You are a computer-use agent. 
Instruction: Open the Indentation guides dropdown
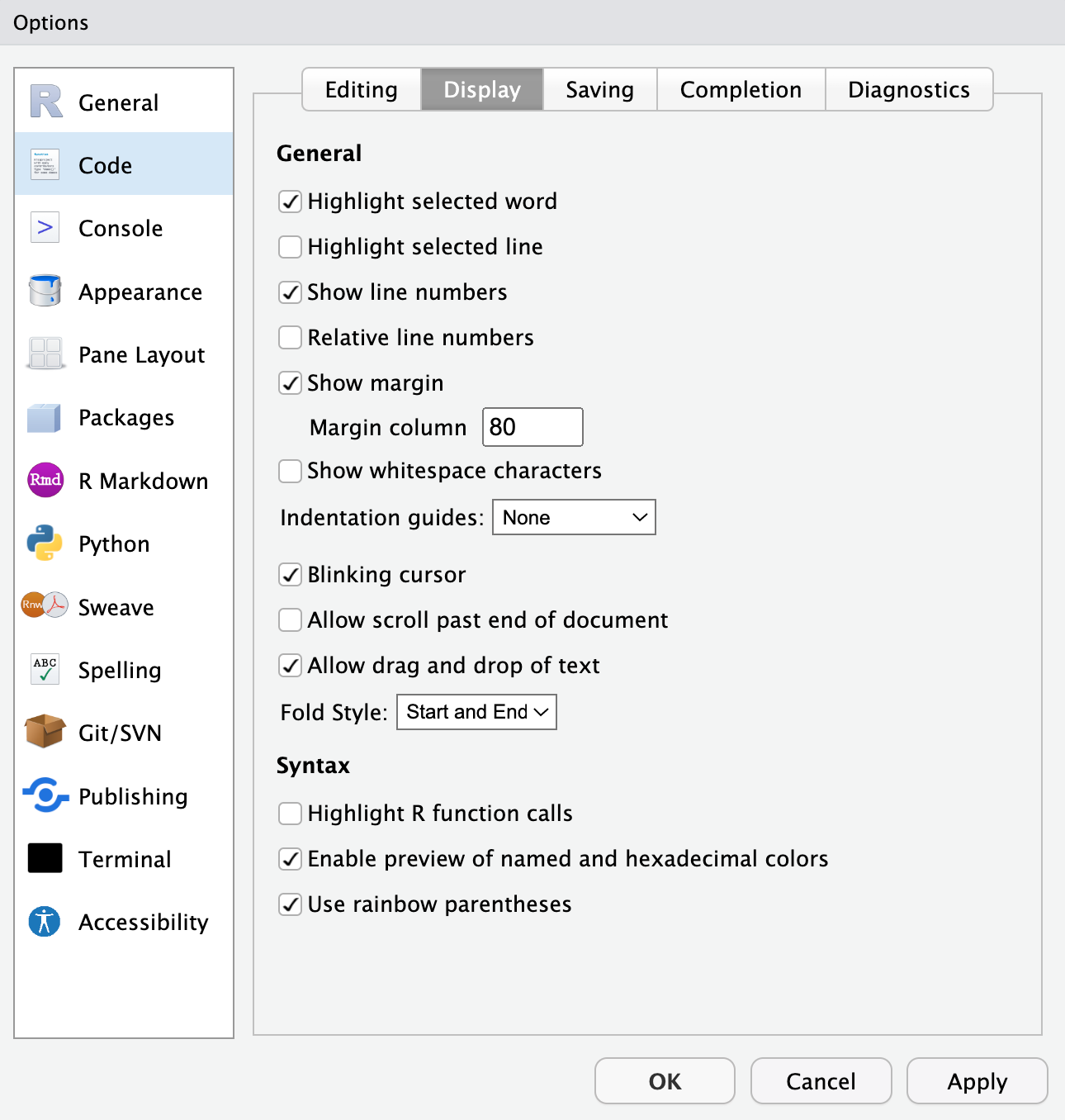[574, 518]
